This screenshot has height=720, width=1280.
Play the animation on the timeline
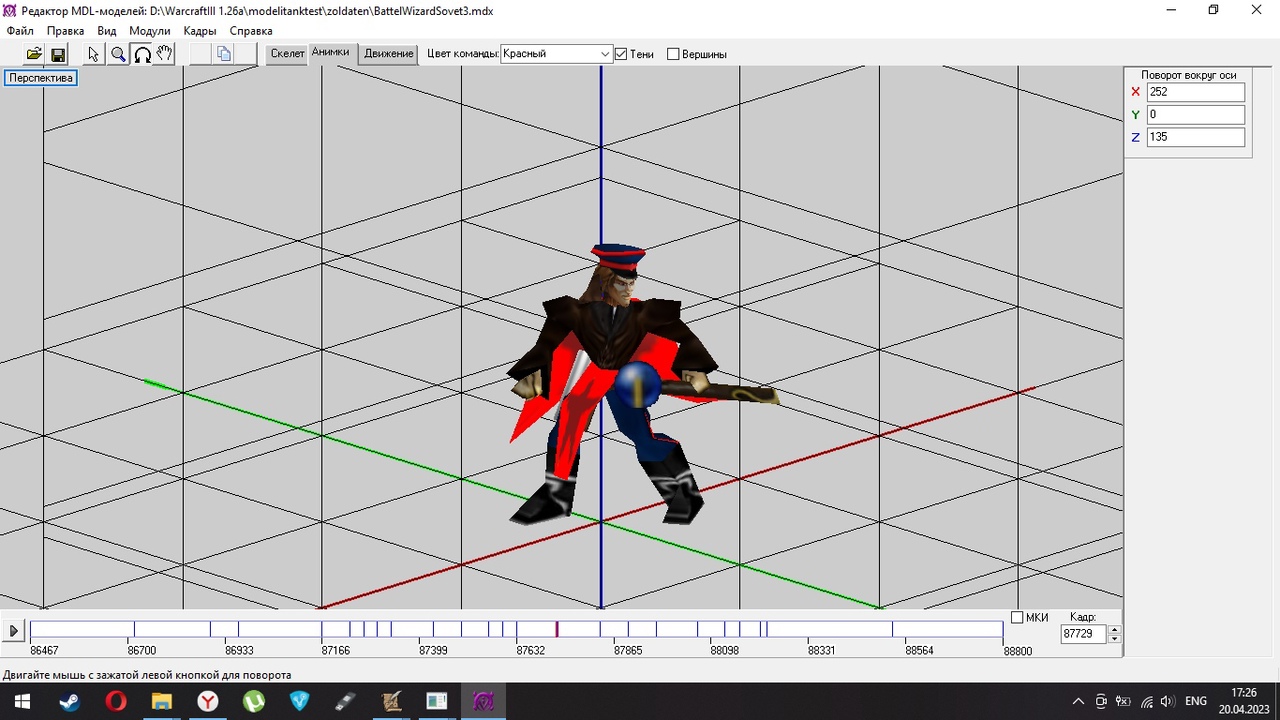[x=14, y=631]
